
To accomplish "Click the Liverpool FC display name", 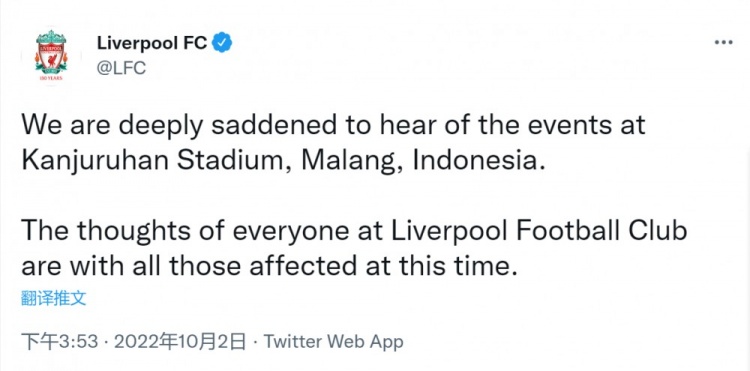I will [x=152, y=43].
